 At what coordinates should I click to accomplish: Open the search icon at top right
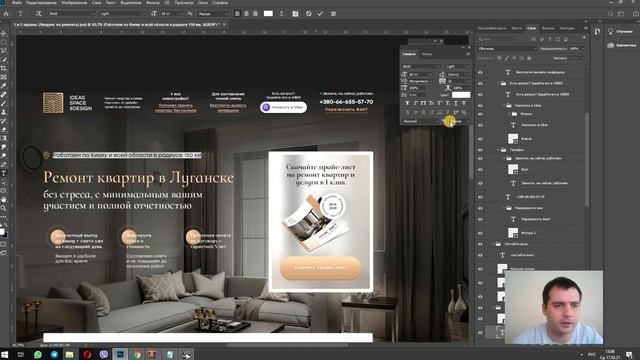tap(611, 13)
